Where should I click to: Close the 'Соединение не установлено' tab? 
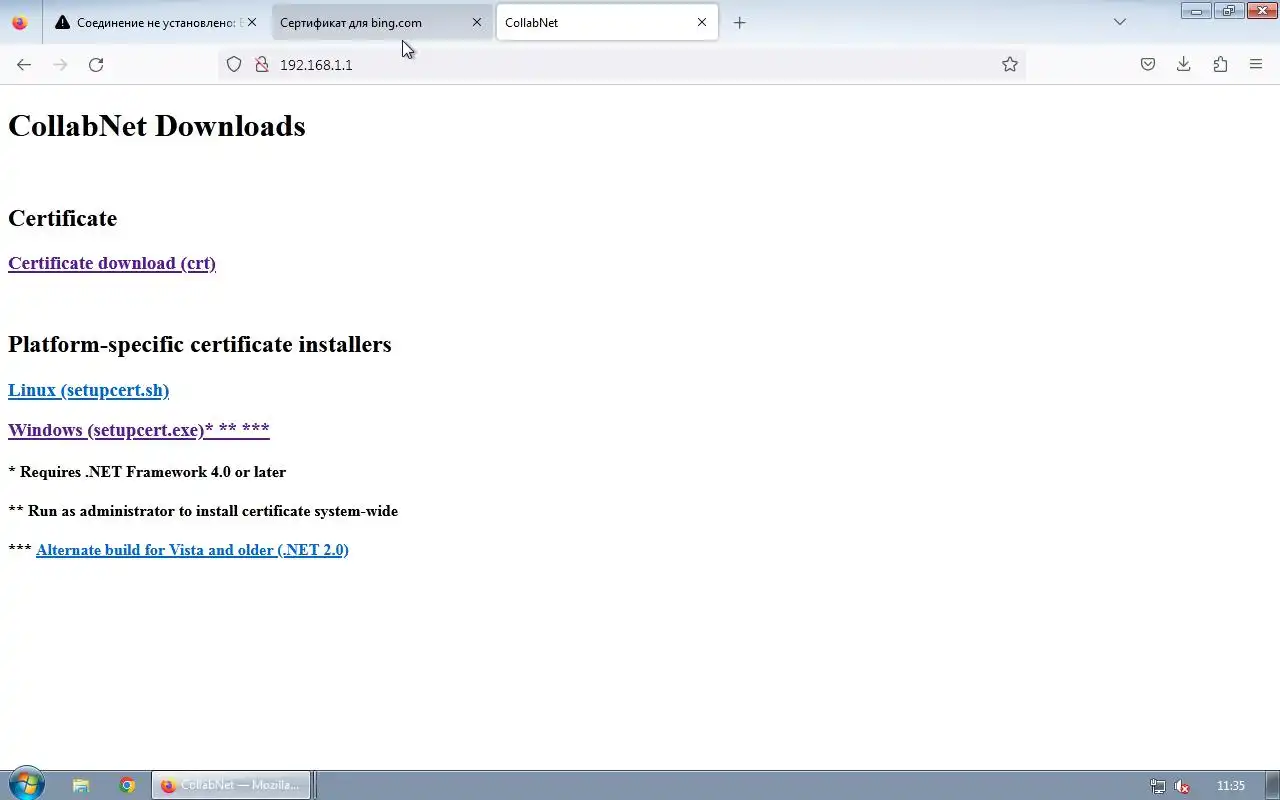click(x=252, y=22)
